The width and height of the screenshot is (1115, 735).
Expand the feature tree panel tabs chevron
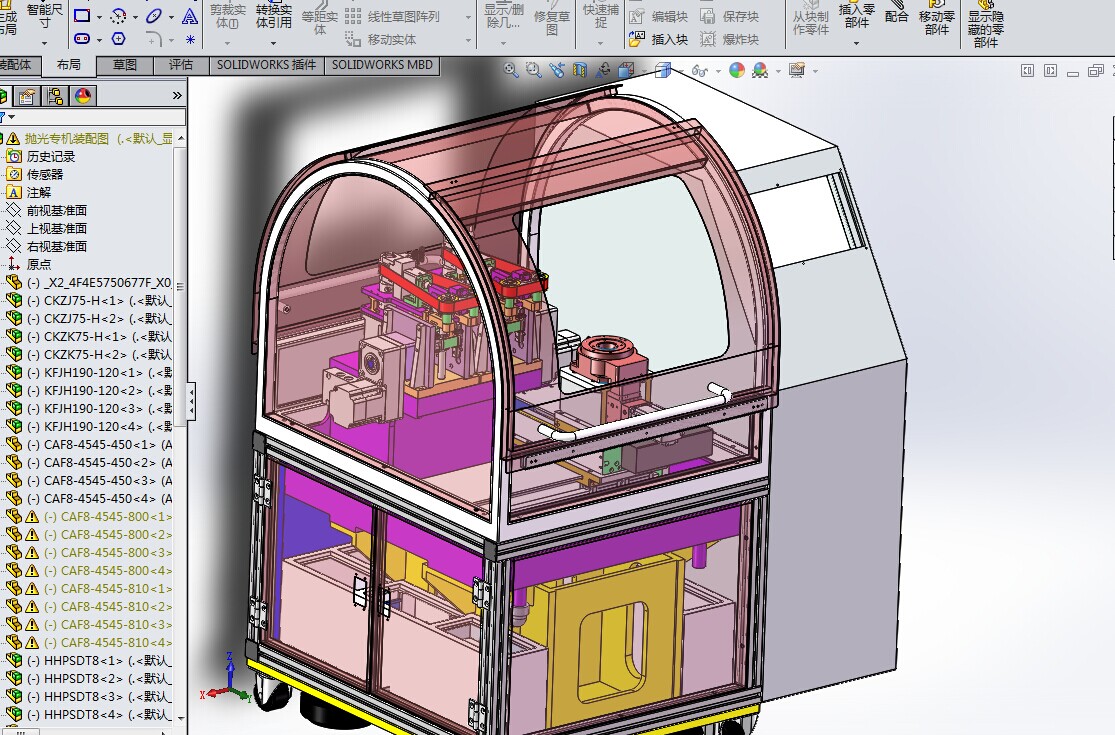(177, 95)
